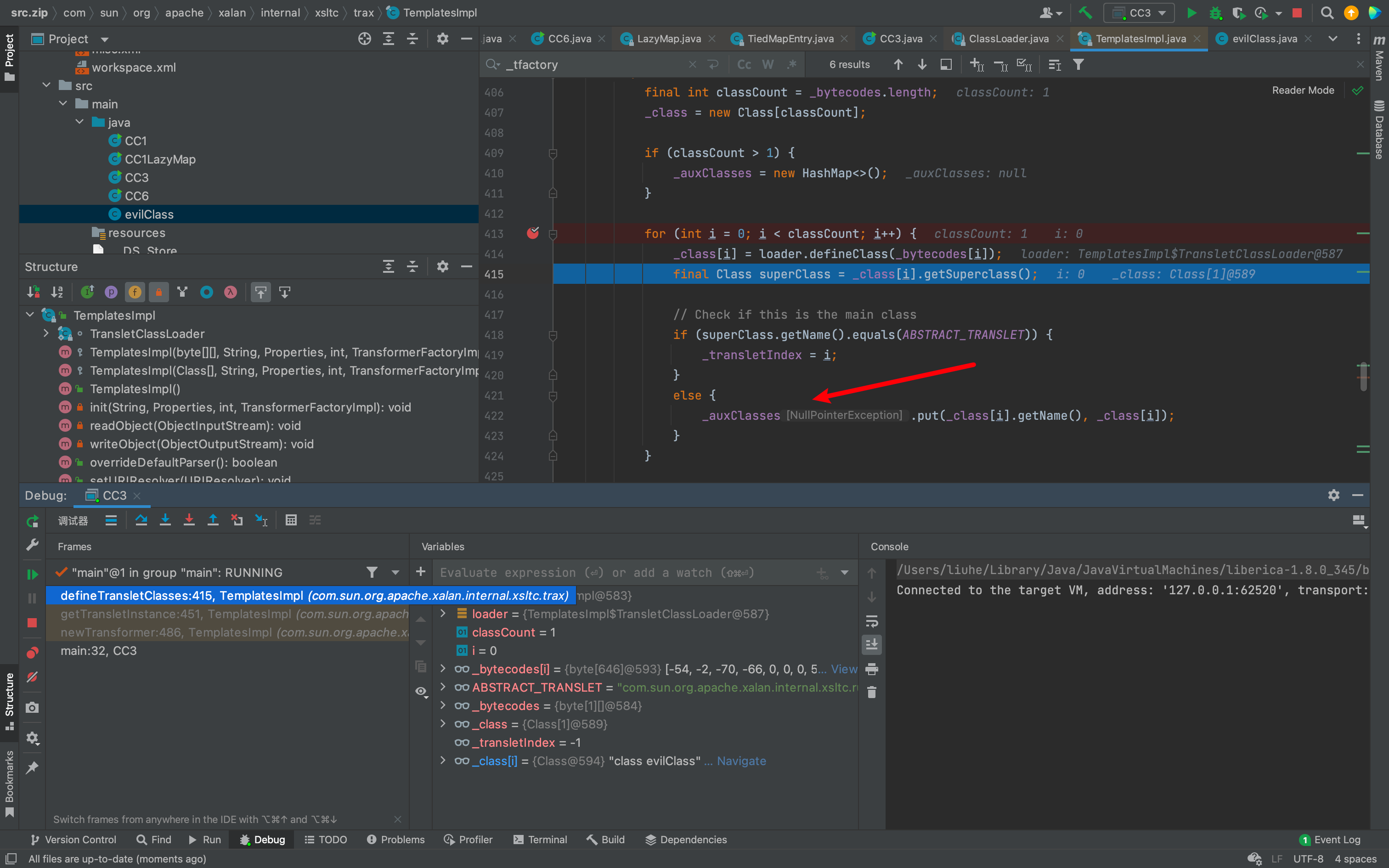Go to previous search occurrence arrow

point(898,64)
